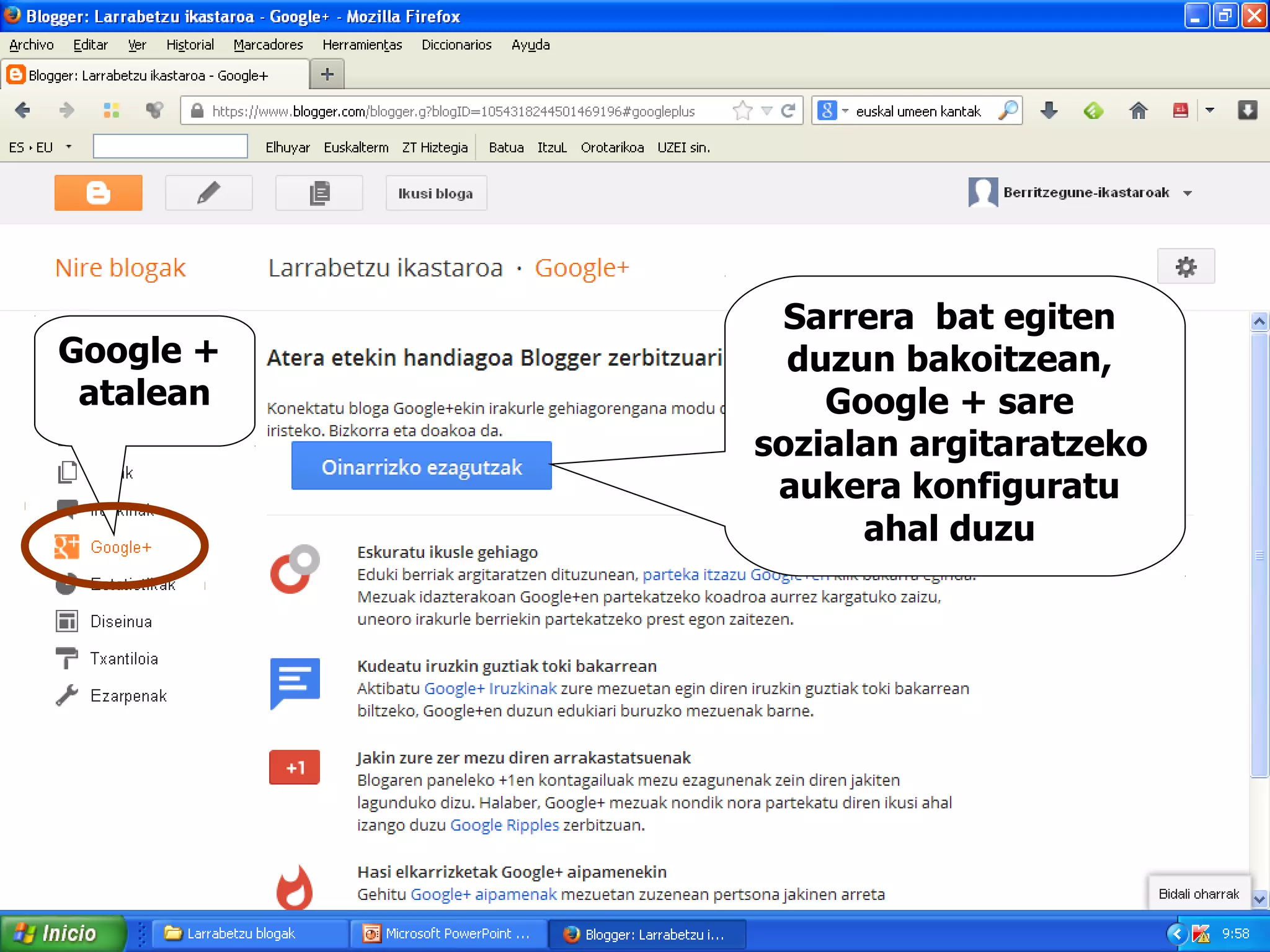Click the Inicio start button
1270x952 pixels.
click(x=62, y=933)
